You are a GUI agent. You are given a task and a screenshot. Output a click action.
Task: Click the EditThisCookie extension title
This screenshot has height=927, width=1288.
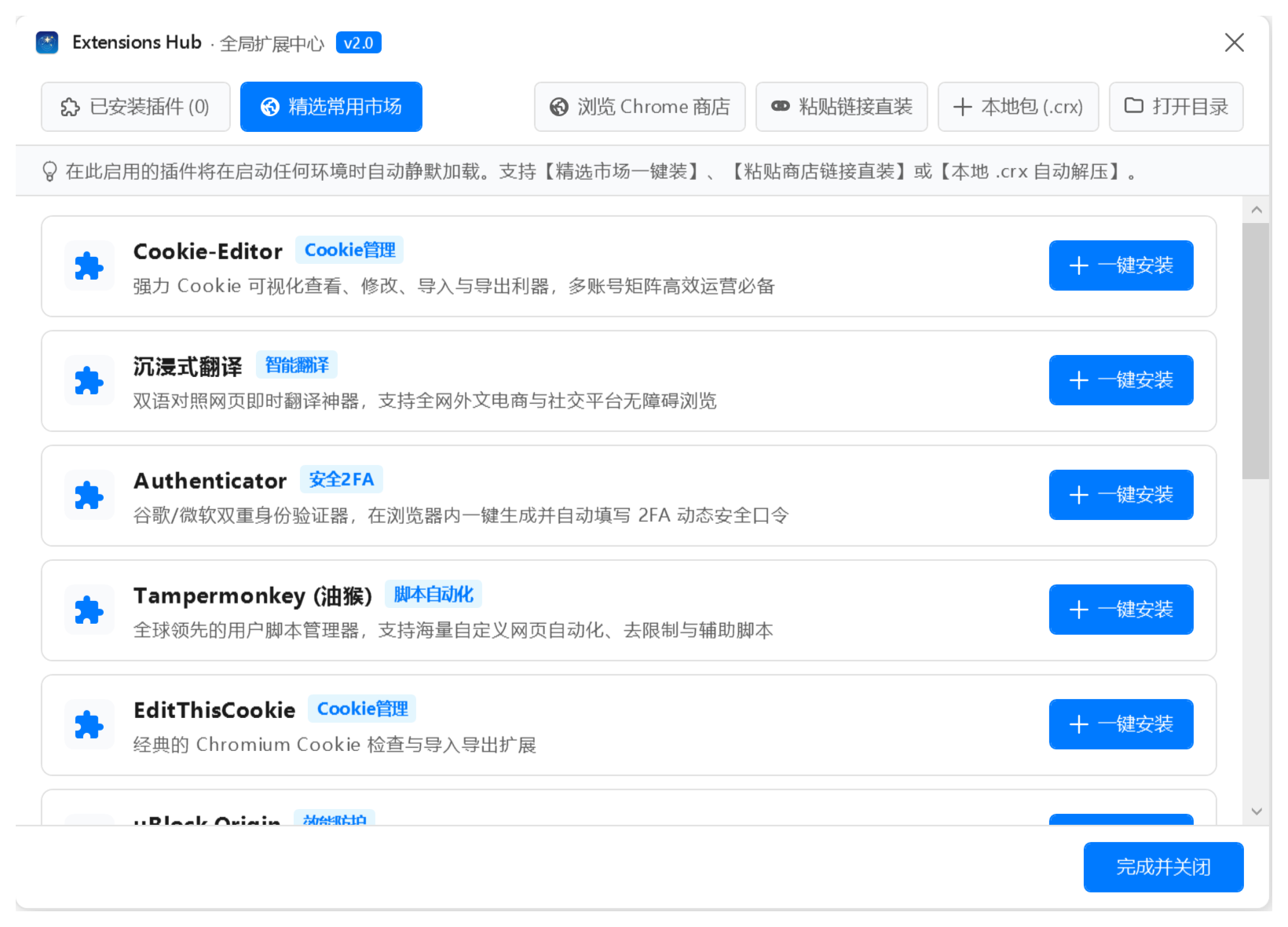pos(214,710)
